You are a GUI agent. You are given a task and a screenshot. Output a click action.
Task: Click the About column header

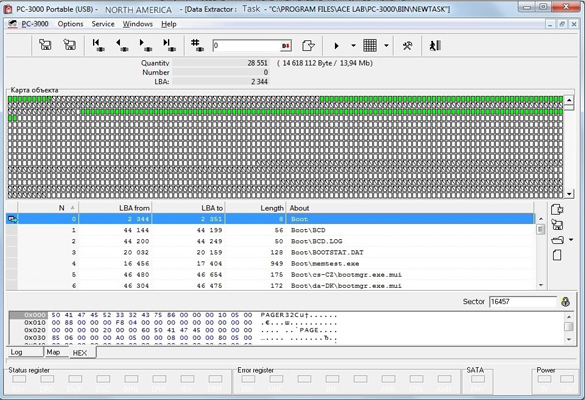[x=410, y=208]
